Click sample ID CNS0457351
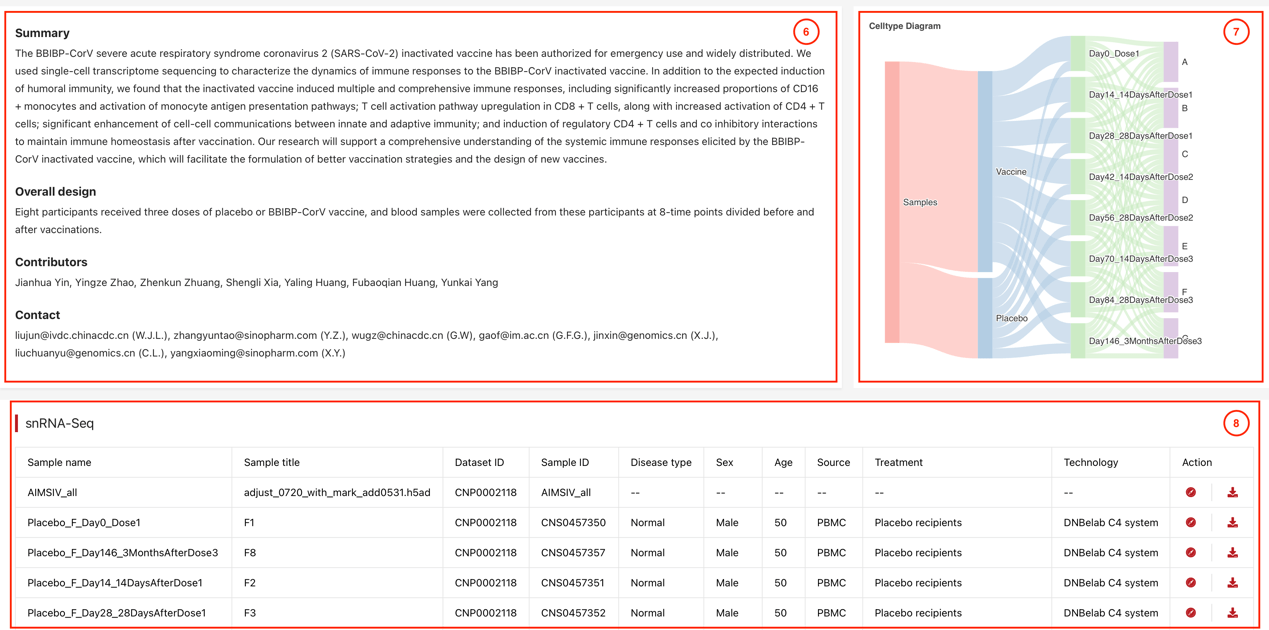The width and height of the screenshot is (1269, 630). (x=573, y=583)
